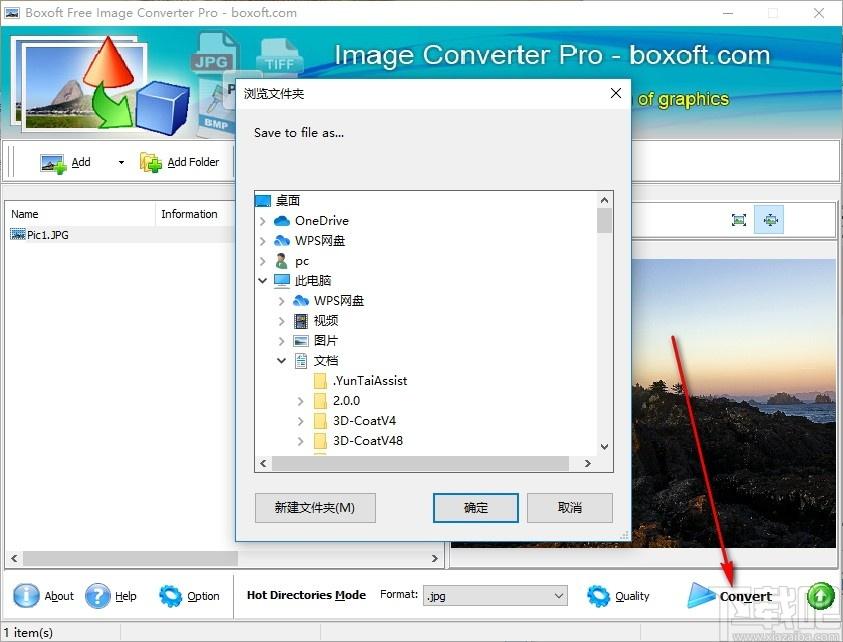Click WPS网盘 icon under 此电脑
Image resolution: width=843 pixels, height=642 pixels.
pos(301,301)
